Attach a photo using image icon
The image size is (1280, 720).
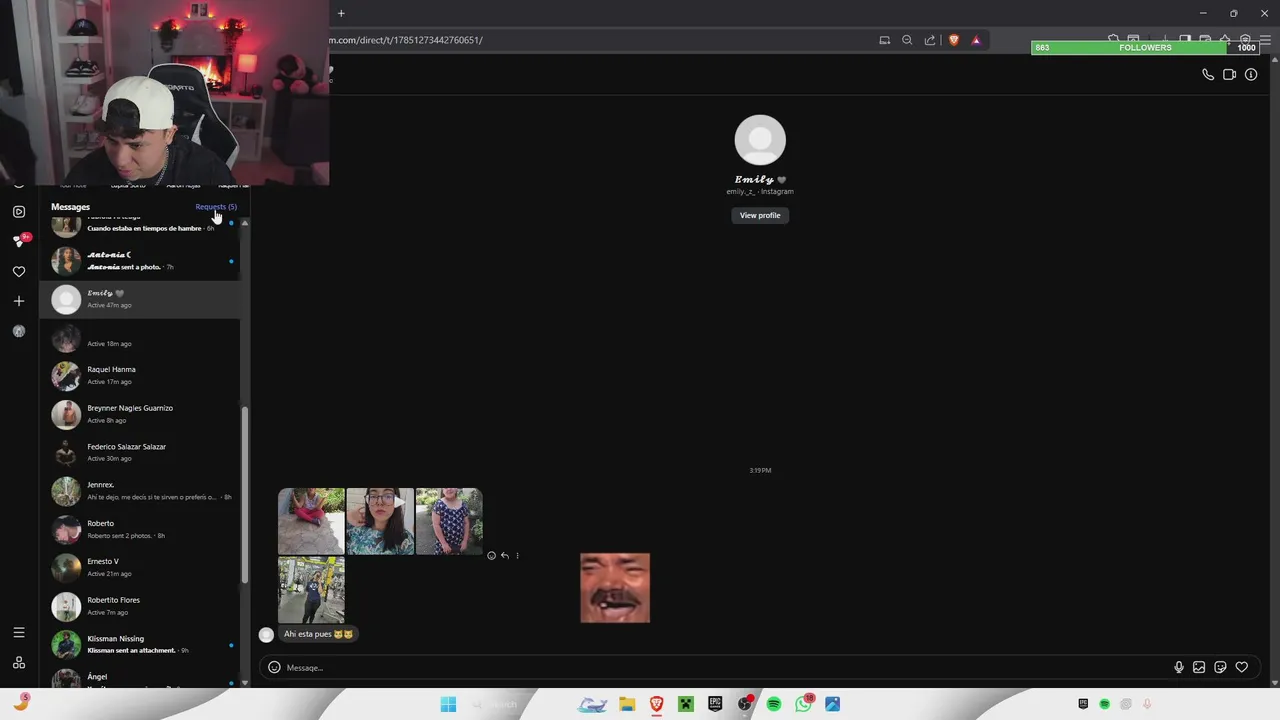pos(1199,668)
